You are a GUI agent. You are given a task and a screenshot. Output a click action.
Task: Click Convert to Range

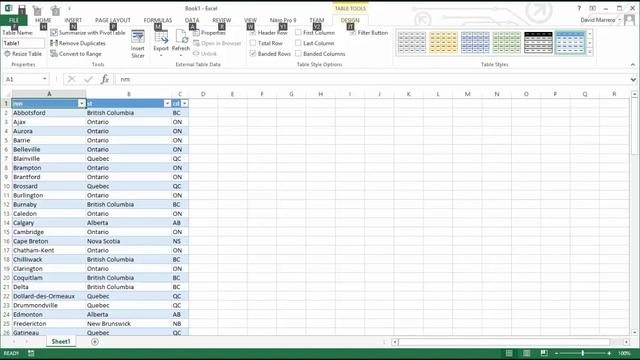tap(76, 54)
